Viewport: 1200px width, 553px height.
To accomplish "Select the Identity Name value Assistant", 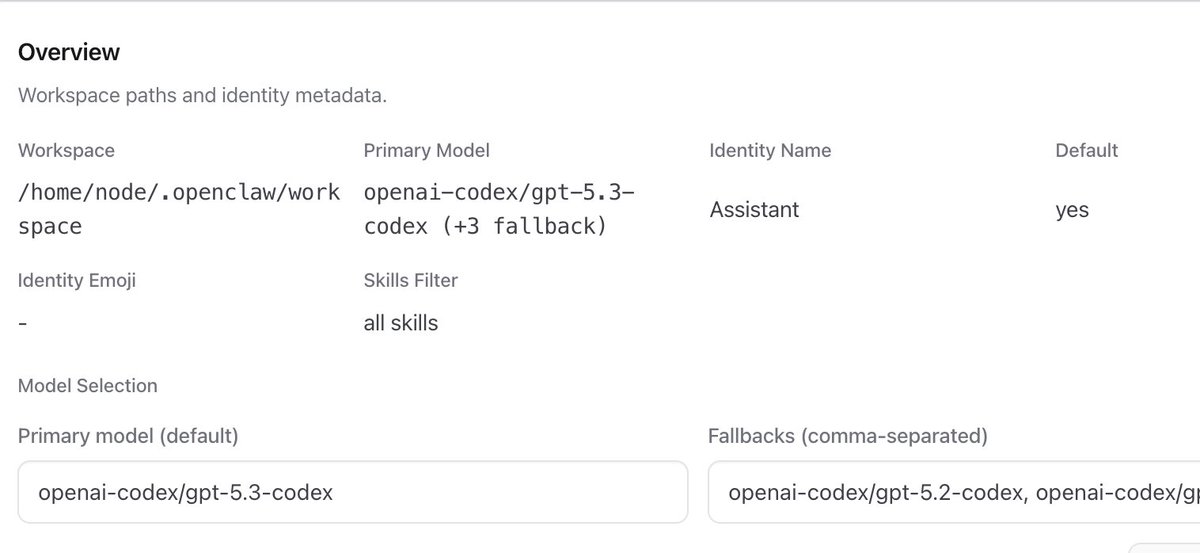I will tap(755, 210).
